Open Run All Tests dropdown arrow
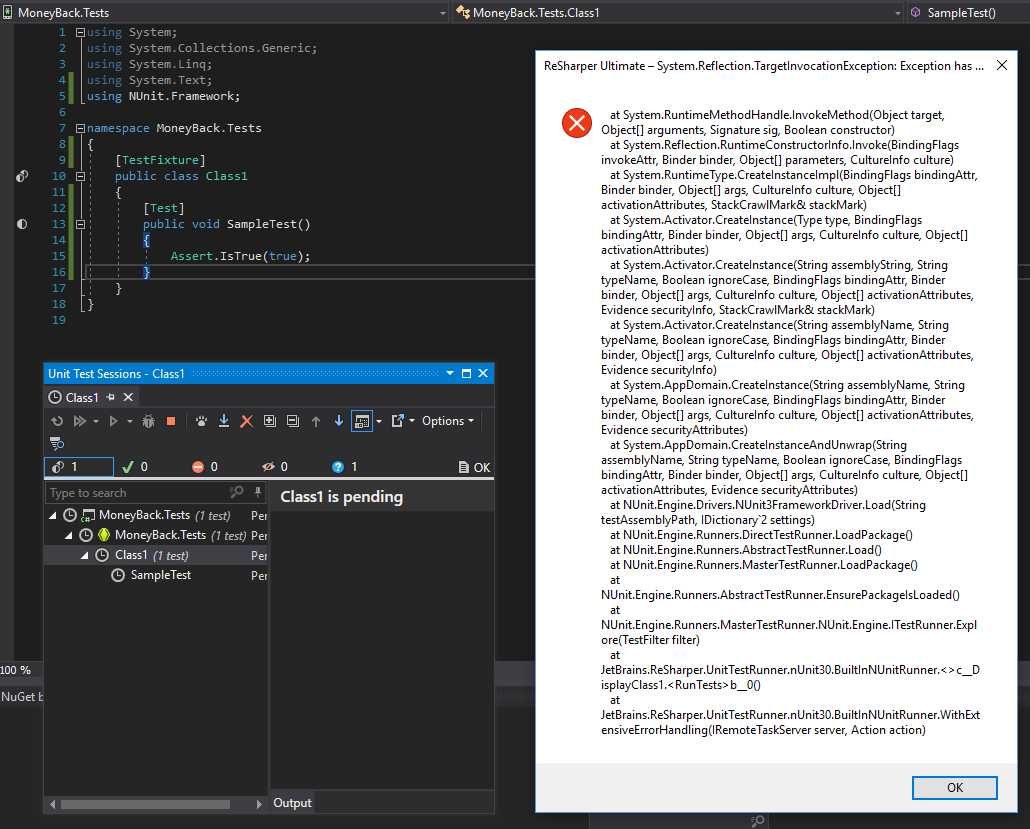This screenshot has width=1030, height=829. coord(96,421)
